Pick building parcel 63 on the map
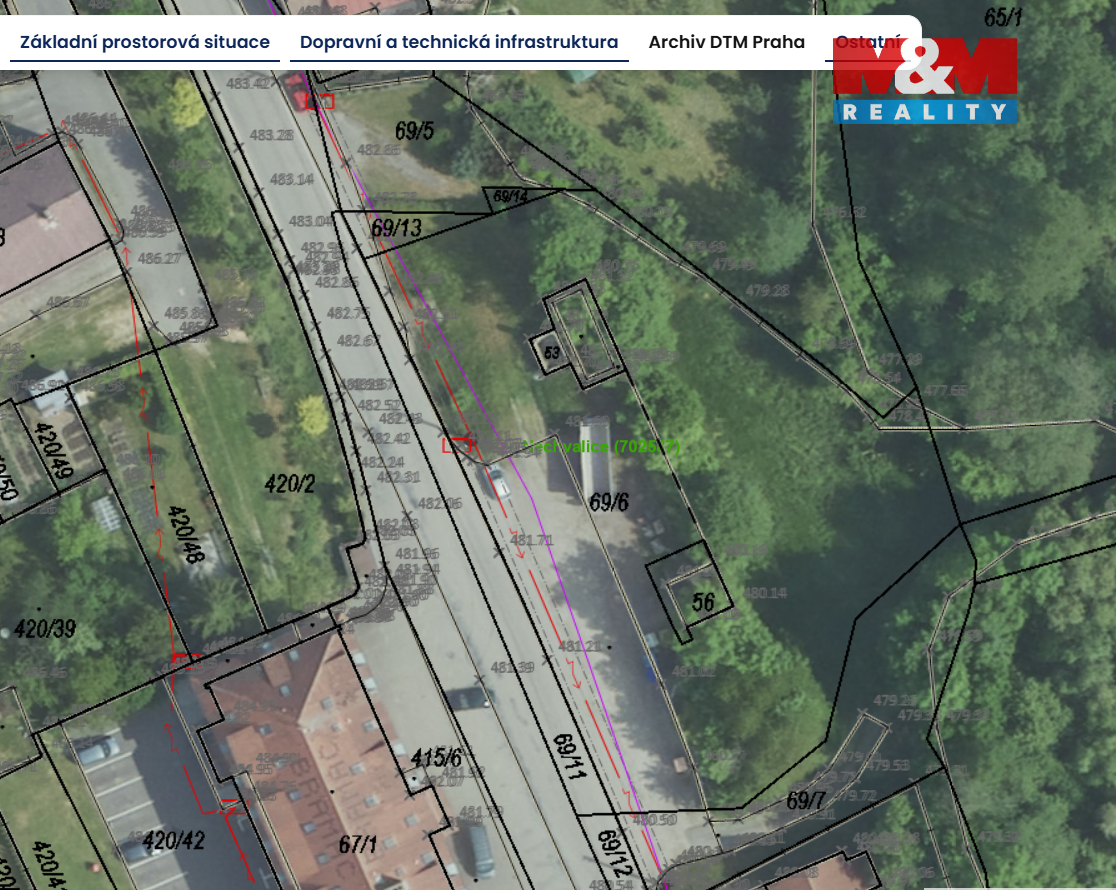The image size is (1116, 890). 551,353
